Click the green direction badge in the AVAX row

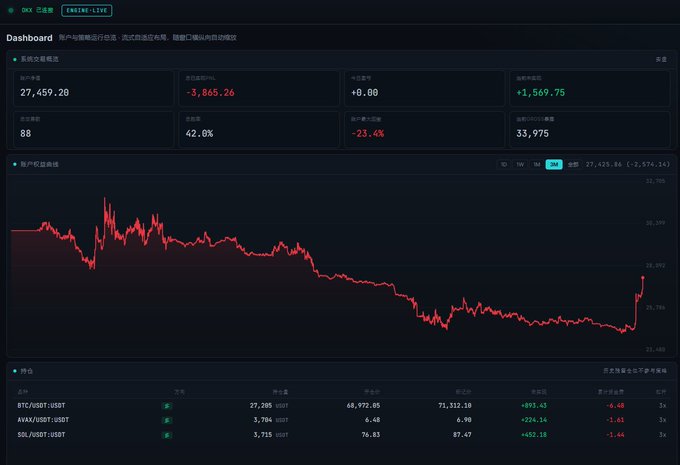167,420
